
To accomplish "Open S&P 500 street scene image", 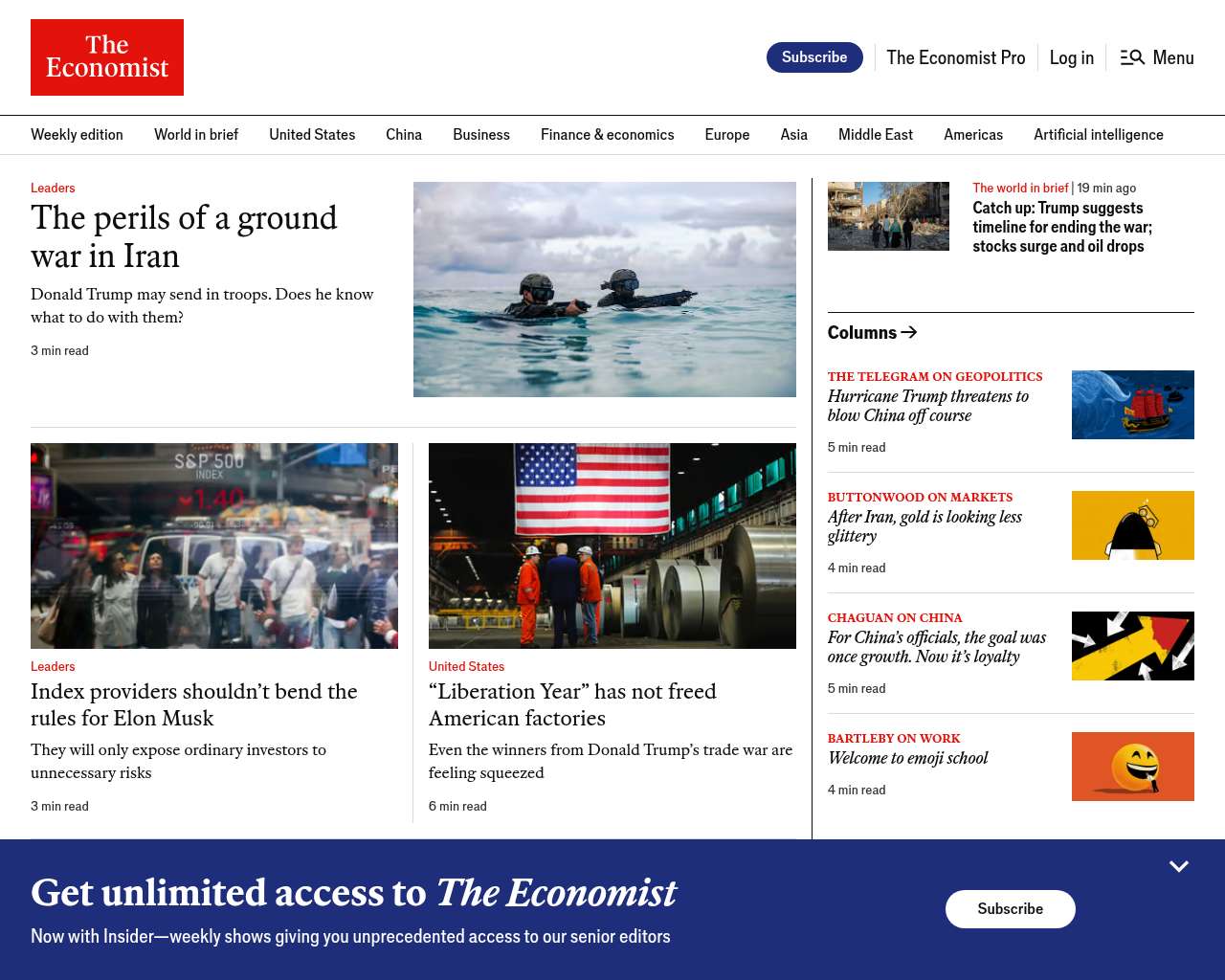I will (x=214, y=546).
